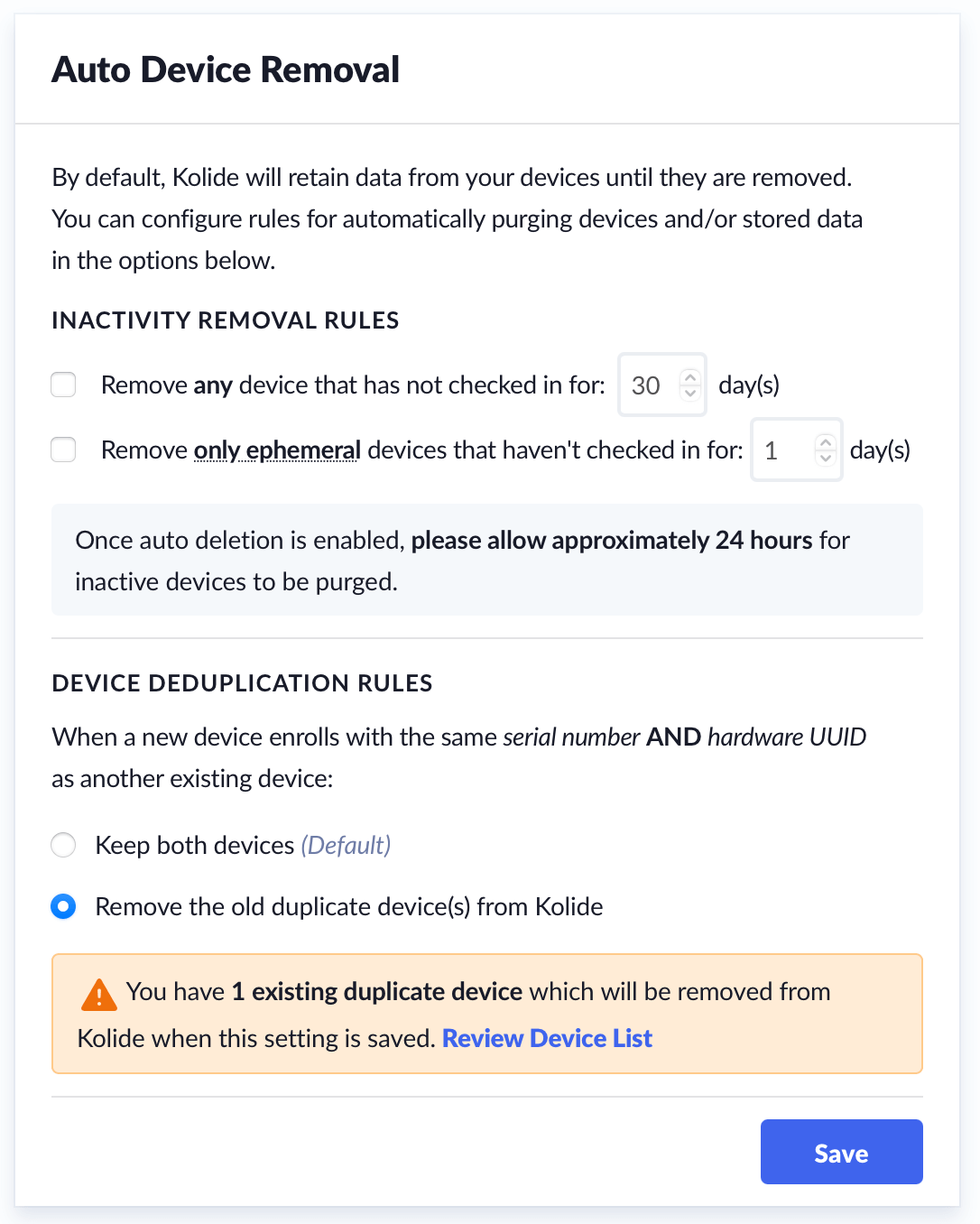The width and height of the screenshot is (980, 1224).
Task: Open the Review Device List link
Action: coord(547,1038)
